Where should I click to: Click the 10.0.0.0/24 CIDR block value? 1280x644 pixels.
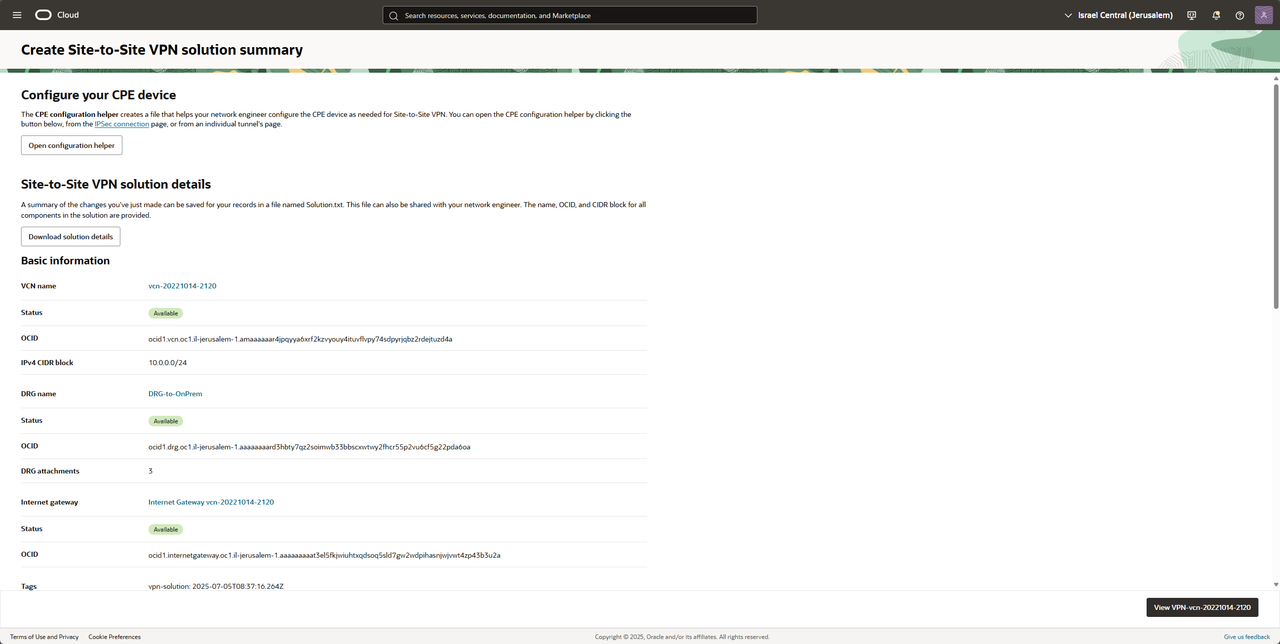coord(167,363)
